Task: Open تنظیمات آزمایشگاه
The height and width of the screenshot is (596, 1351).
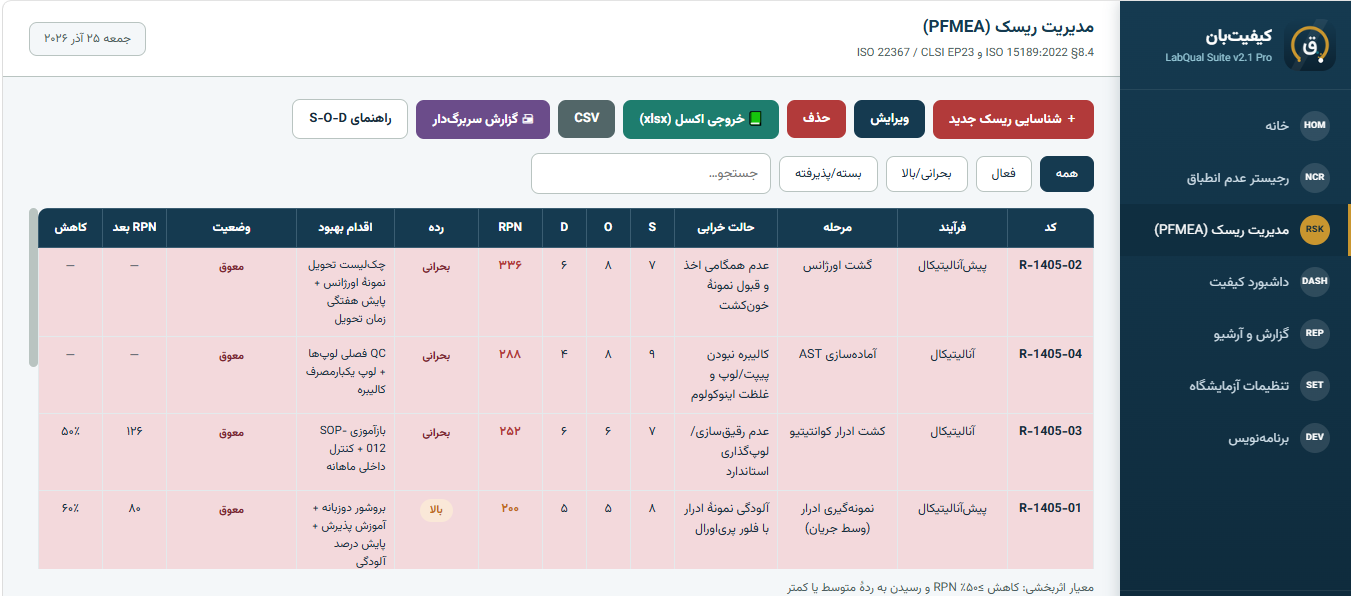Action: tap(1235, 386)
